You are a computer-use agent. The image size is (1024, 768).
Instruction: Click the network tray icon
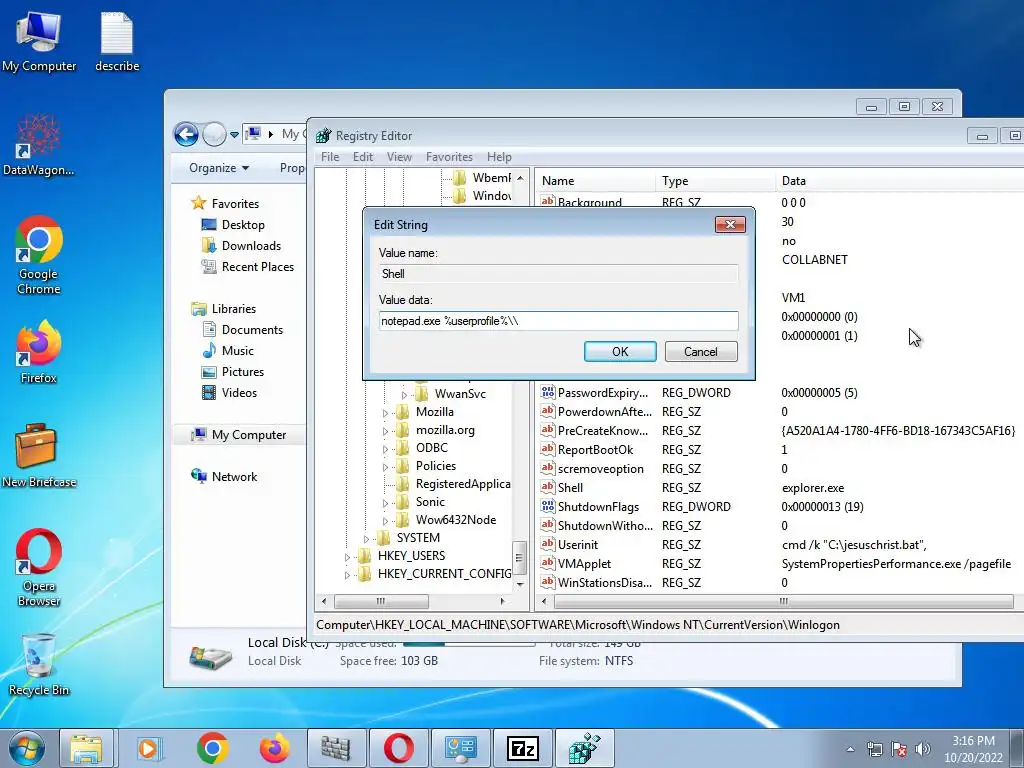(874, 749)
